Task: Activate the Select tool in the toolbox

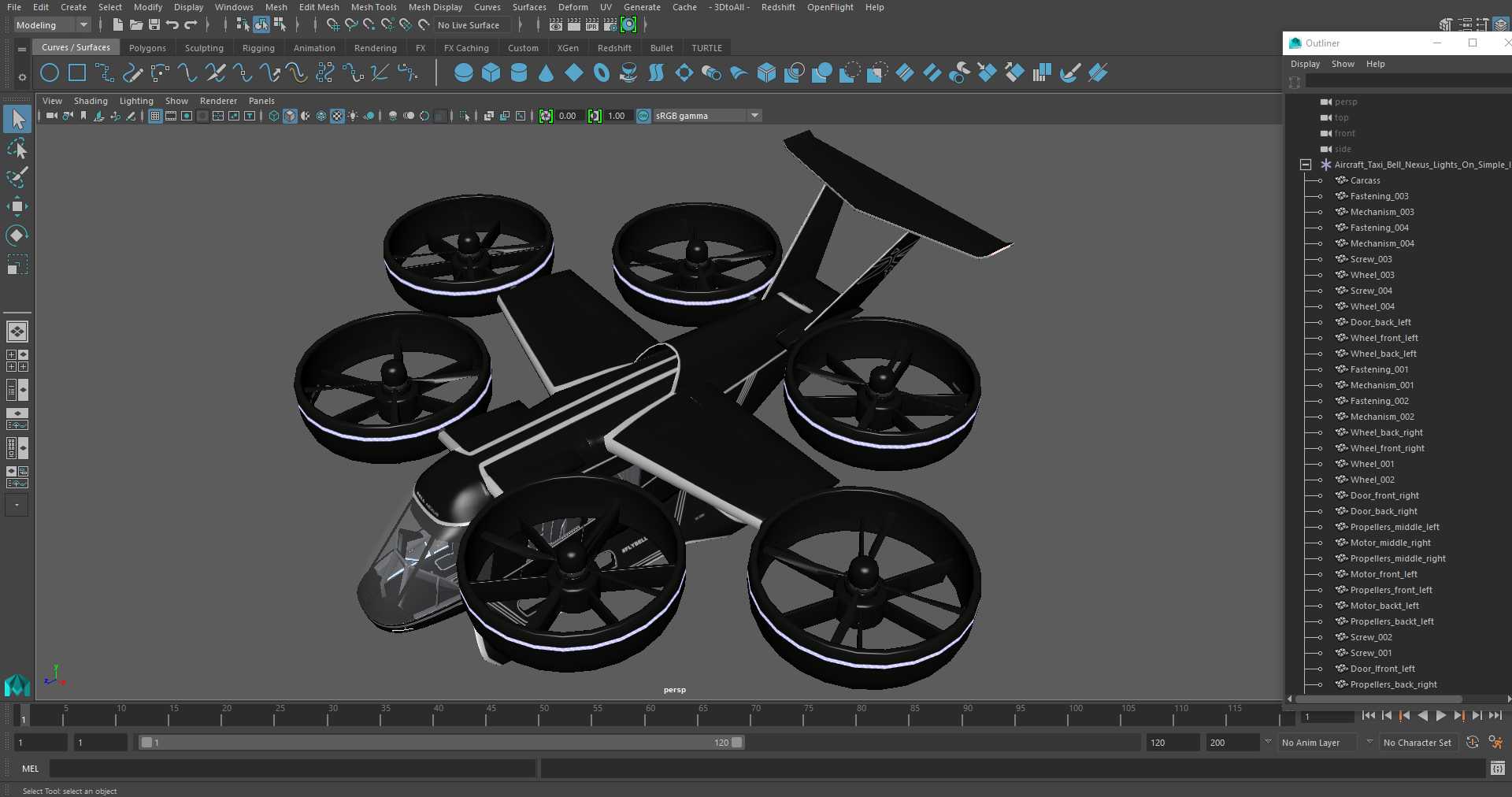Action: (17, 119)
